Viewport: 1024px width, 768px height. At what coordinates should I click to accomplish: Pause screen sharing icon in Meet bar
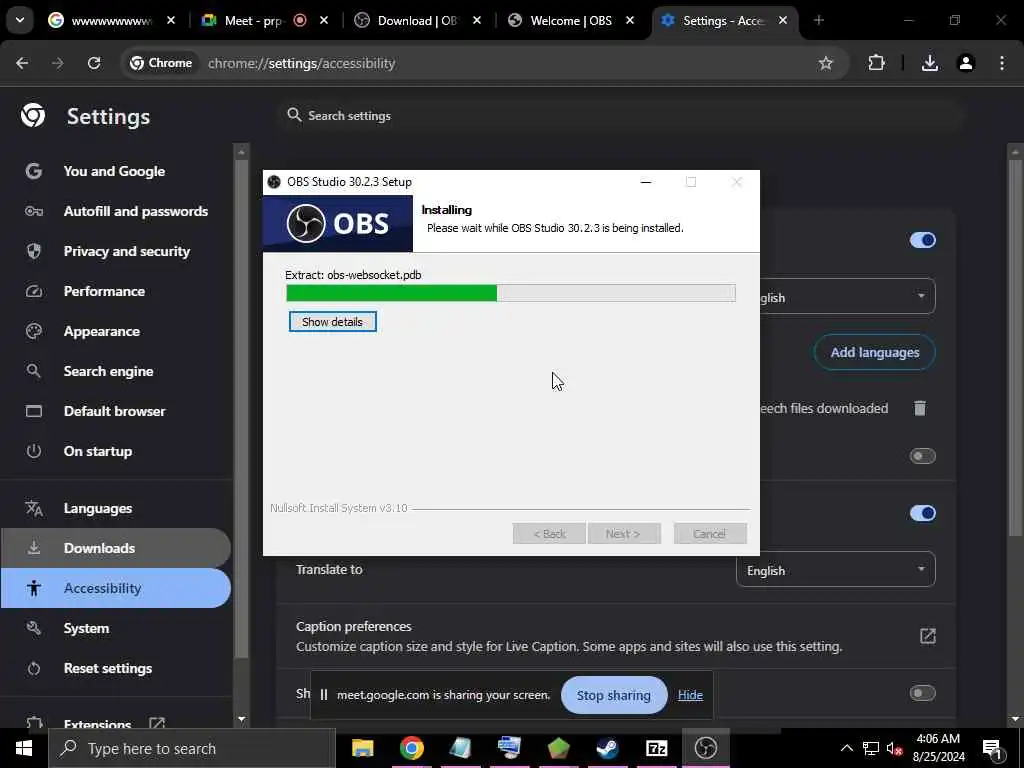(323, 695)
